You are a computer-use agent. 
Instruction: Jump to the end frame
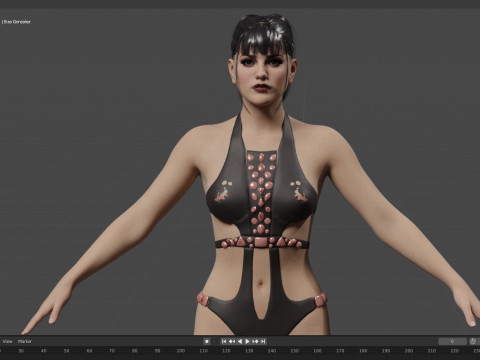(x=263, y=341)
